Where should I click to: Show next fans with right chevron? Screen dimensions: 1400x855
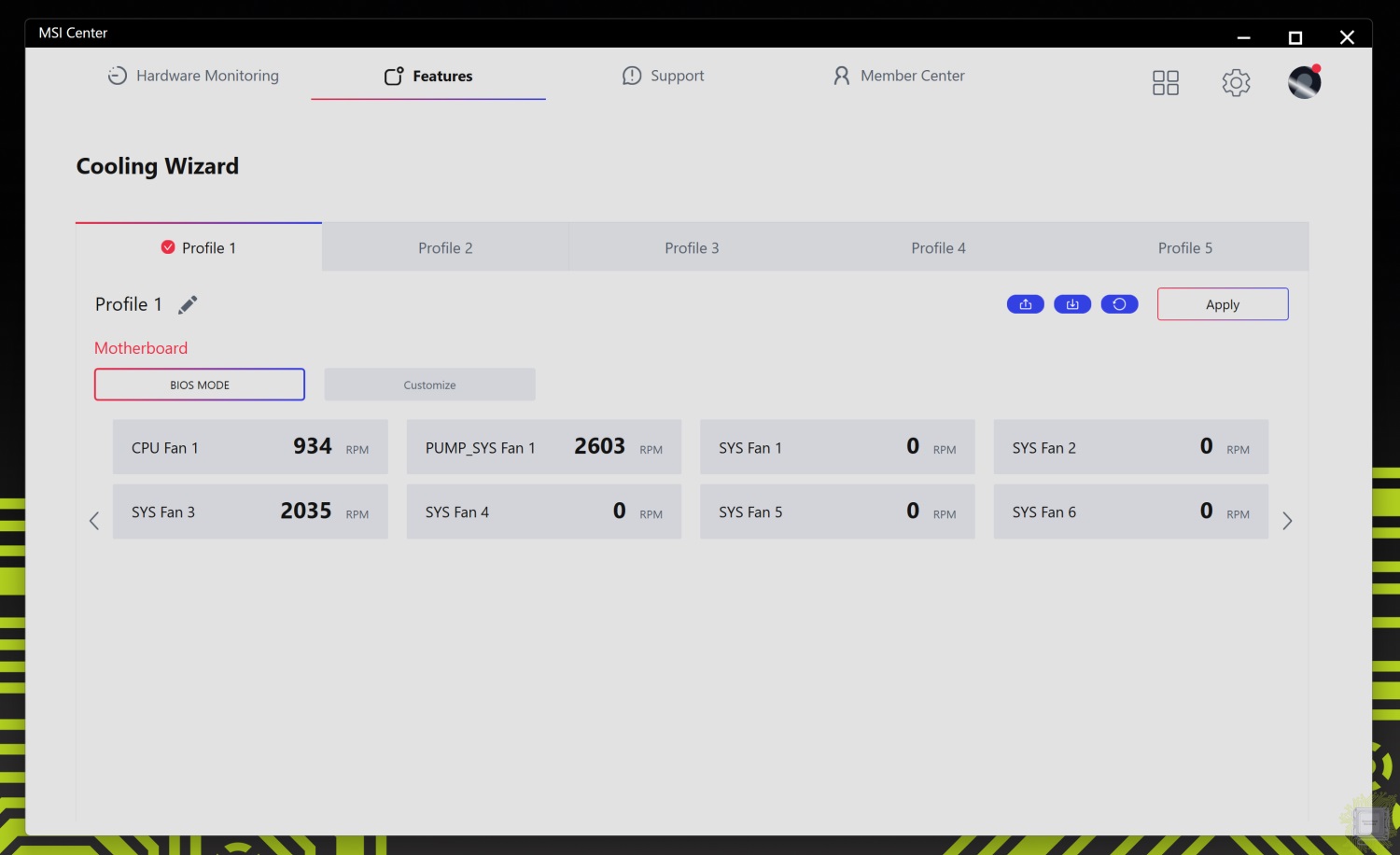click(1287, 521)
